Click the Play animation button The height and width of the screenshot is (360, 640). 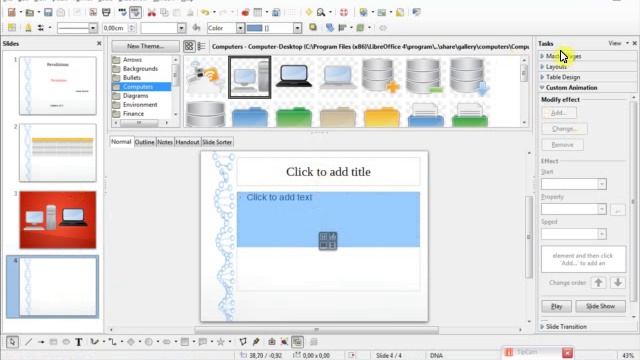click(x=556, y=306)
